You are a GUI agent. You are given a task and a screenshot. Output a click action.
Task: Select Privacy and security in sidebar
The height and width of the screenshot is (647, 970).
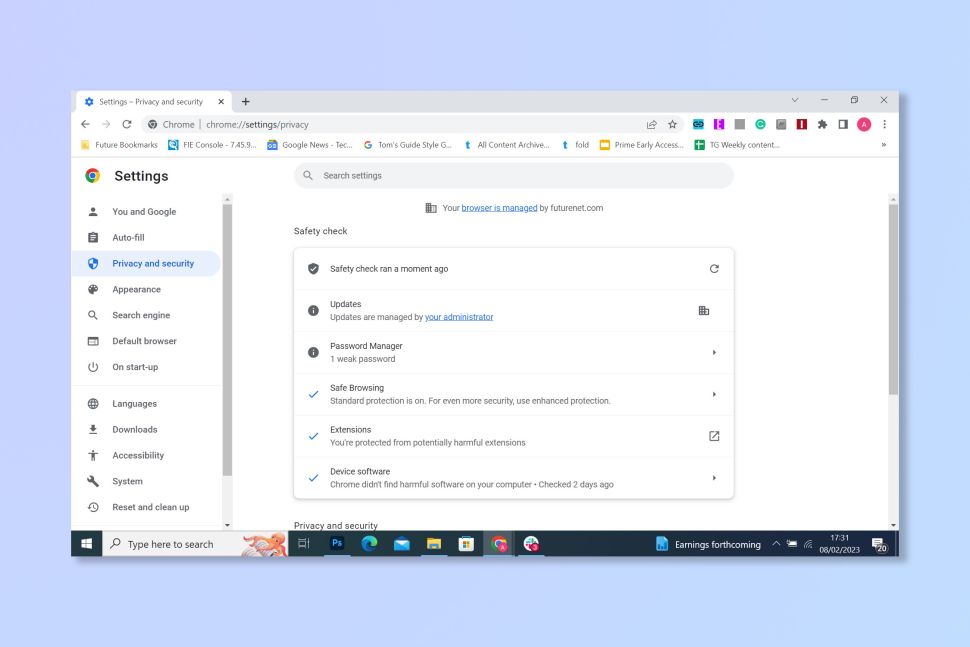click(147, 264)
